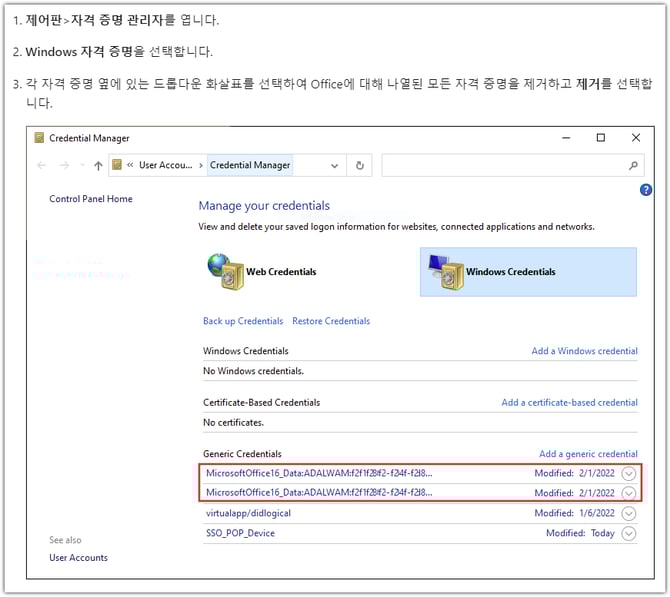The image size is (670, 597).
Task: Expand the virtualapp/didlogical credential
Action: click(628, 513)
